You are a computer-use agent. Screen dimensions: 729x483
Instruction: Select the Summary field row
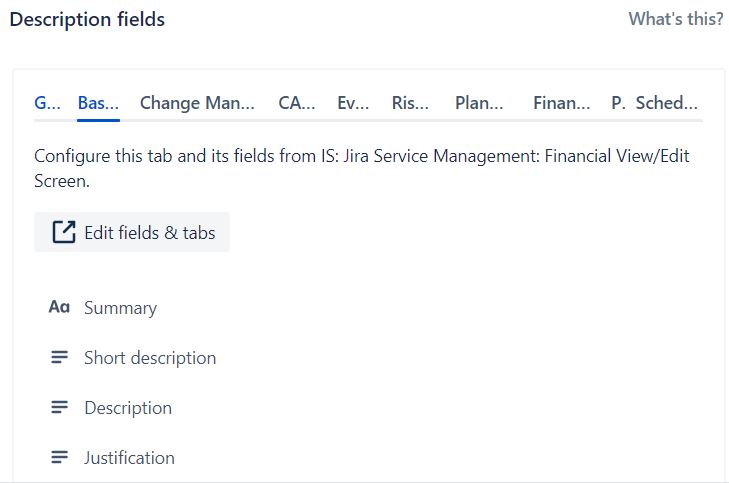coord(369,307)
